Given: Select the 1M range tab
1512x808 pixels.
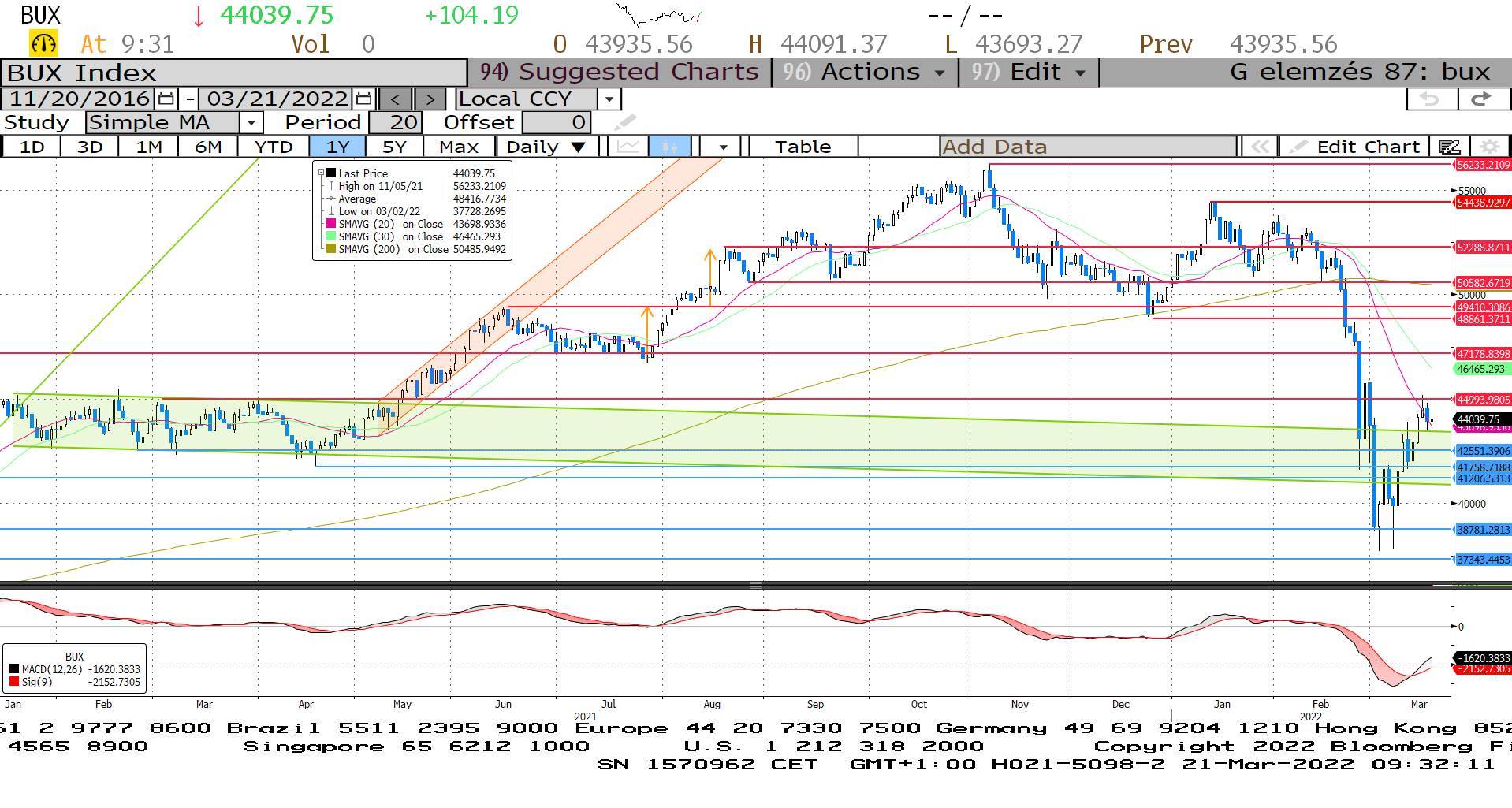Looking at the screenshot, I should click(149, 147).
